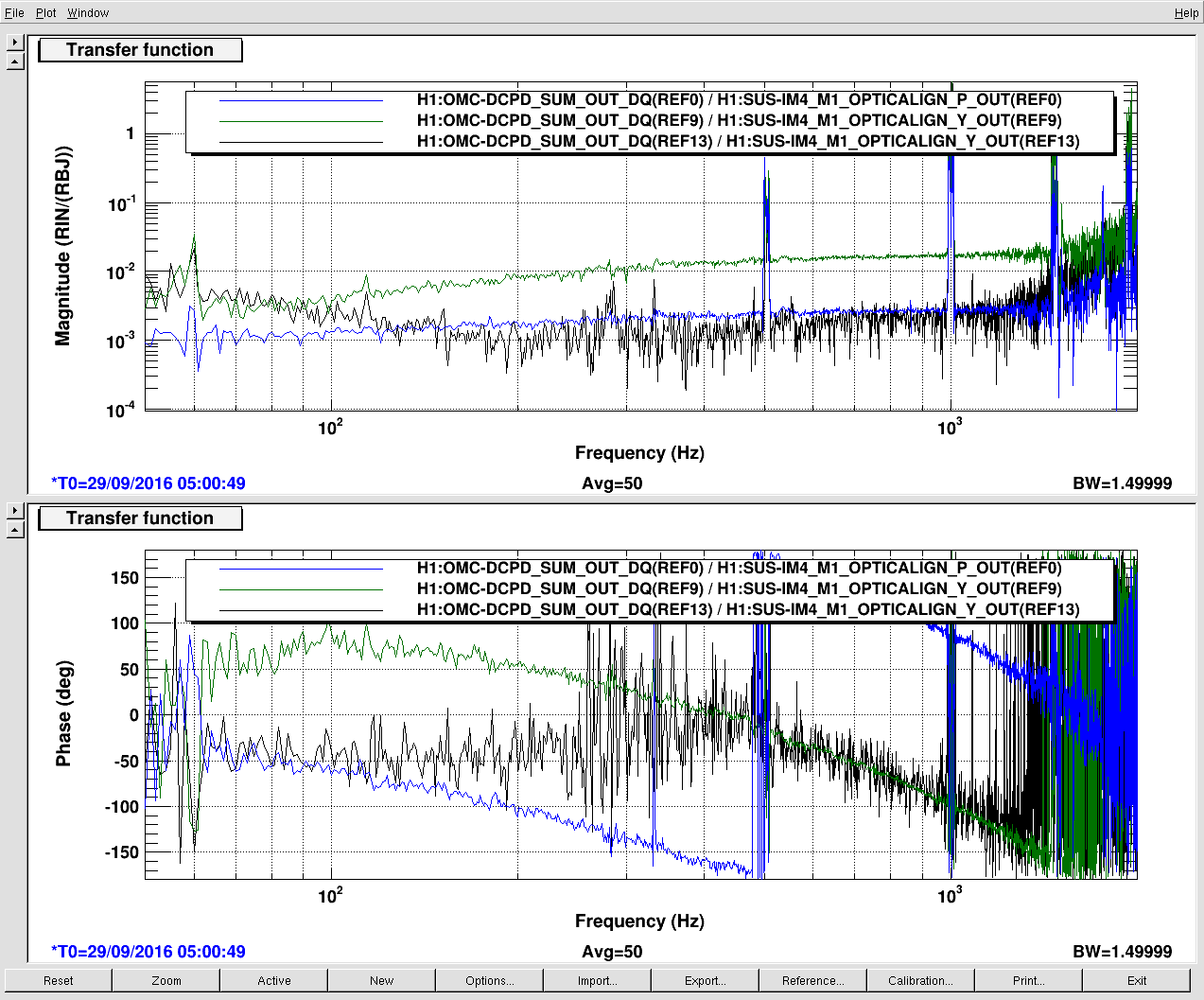Screen dimensions: 1204x1000
Task: Open plot settings with Options... button
Action: pyautogui.click(x=489, y=980)
